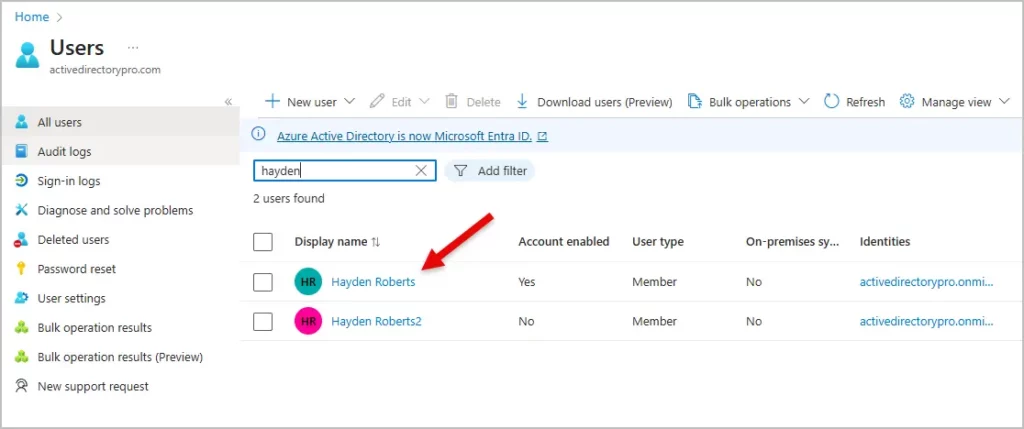Screen dimensions: 1024x429
Task: Click the Sign-in logs icon
Action: [22, 181]
